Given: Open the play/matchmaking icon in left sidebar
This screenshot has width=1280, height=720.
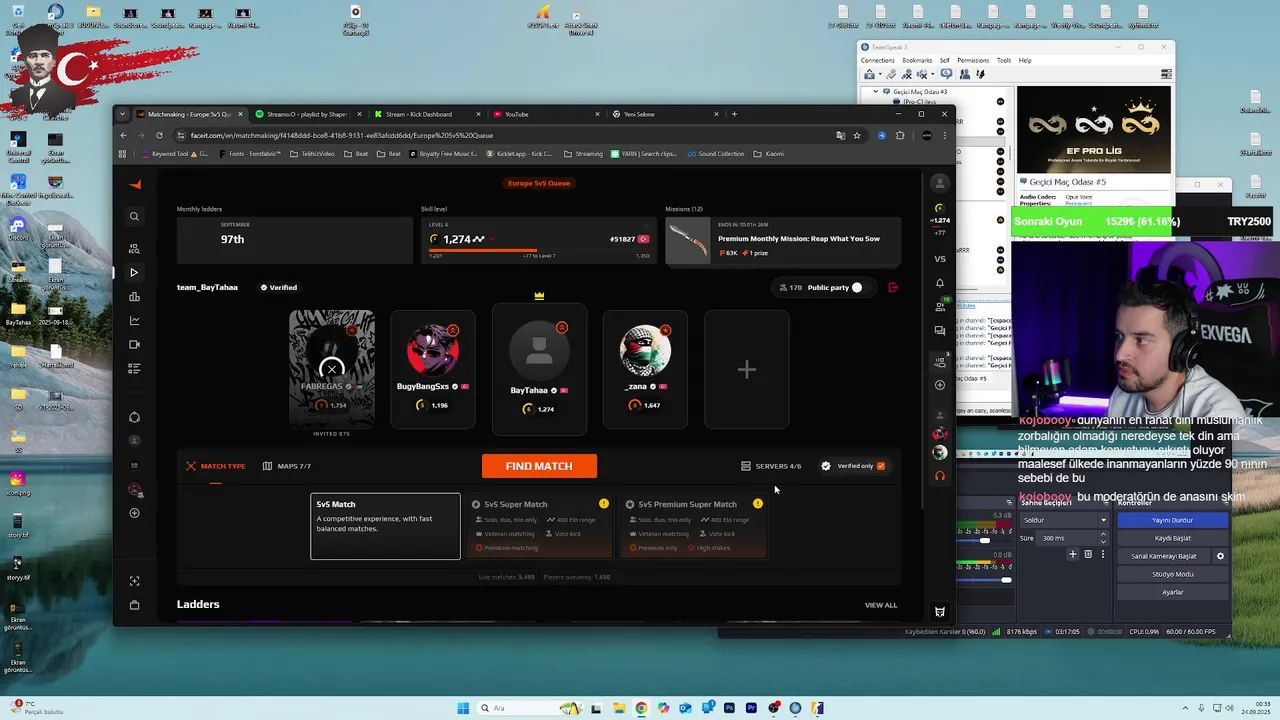Looking at the screenshot, I should tap(134, 272).
